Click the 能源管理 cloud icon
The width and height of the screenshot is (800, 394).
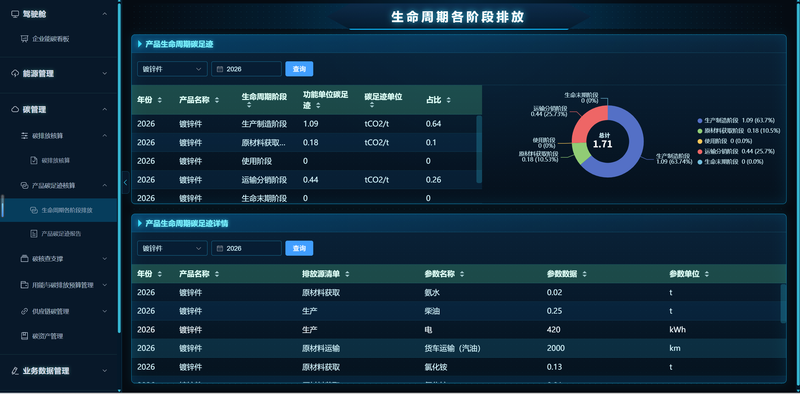(x=15, y=73)
